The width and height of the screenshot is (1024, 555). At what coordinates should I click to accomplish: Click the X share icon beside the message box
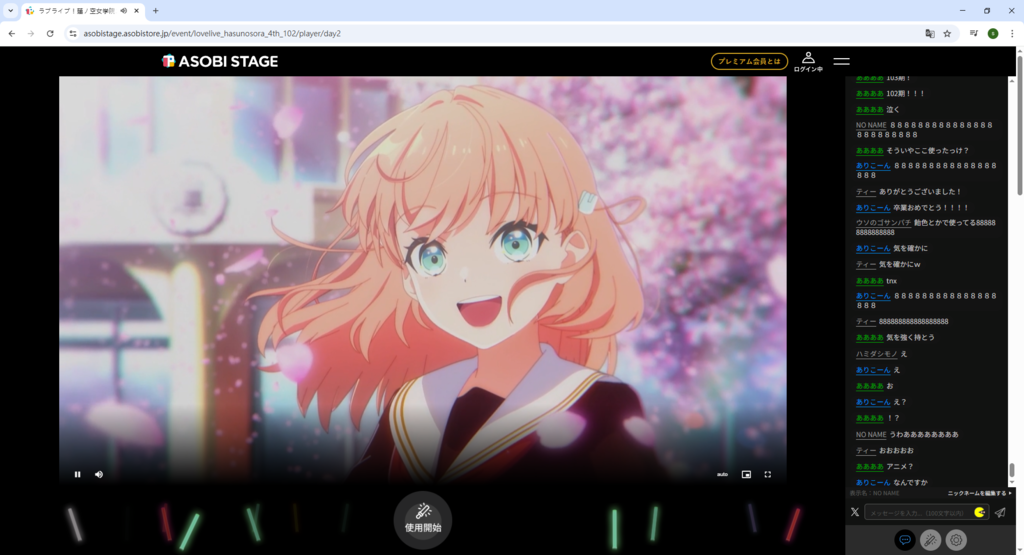854,513
